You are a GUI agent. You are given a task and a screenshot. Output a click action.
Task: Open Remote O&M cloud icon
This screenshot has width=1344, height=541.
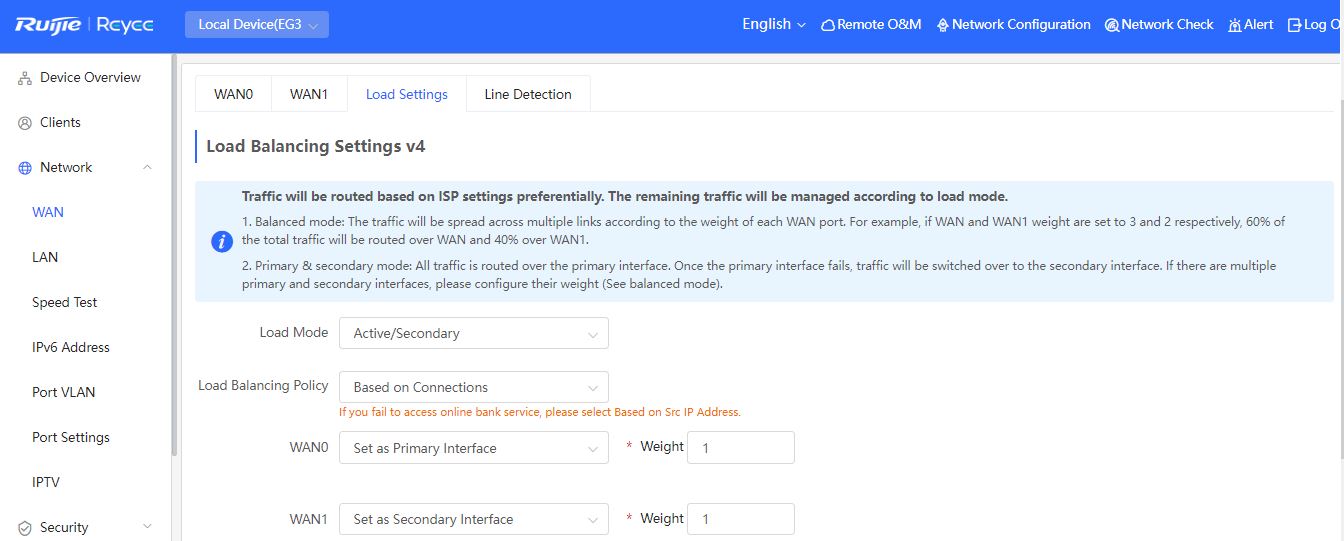(828, 25)
